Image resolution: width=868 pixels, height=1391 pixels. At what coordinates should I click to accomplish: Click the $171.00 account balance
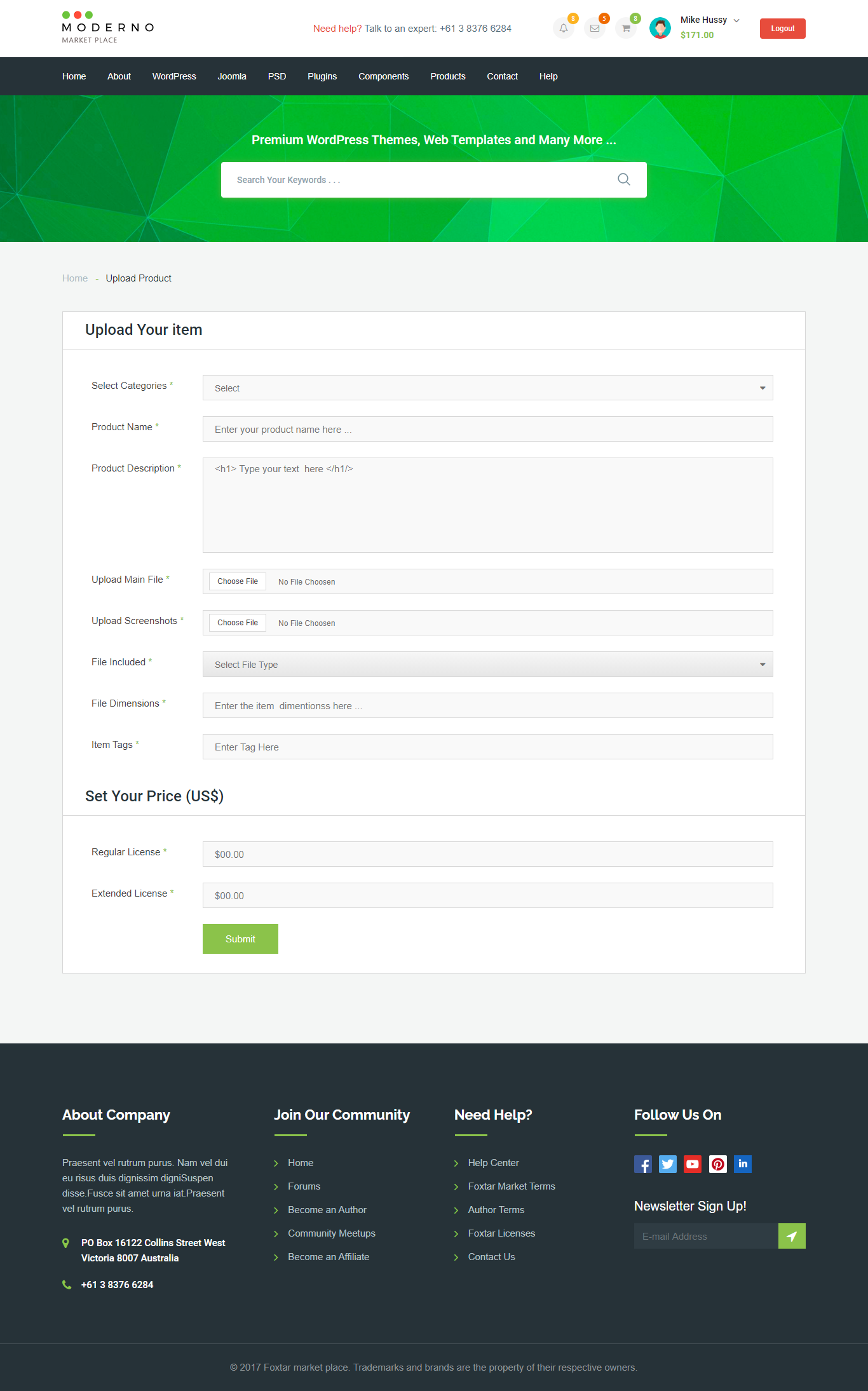pos(697,36)
